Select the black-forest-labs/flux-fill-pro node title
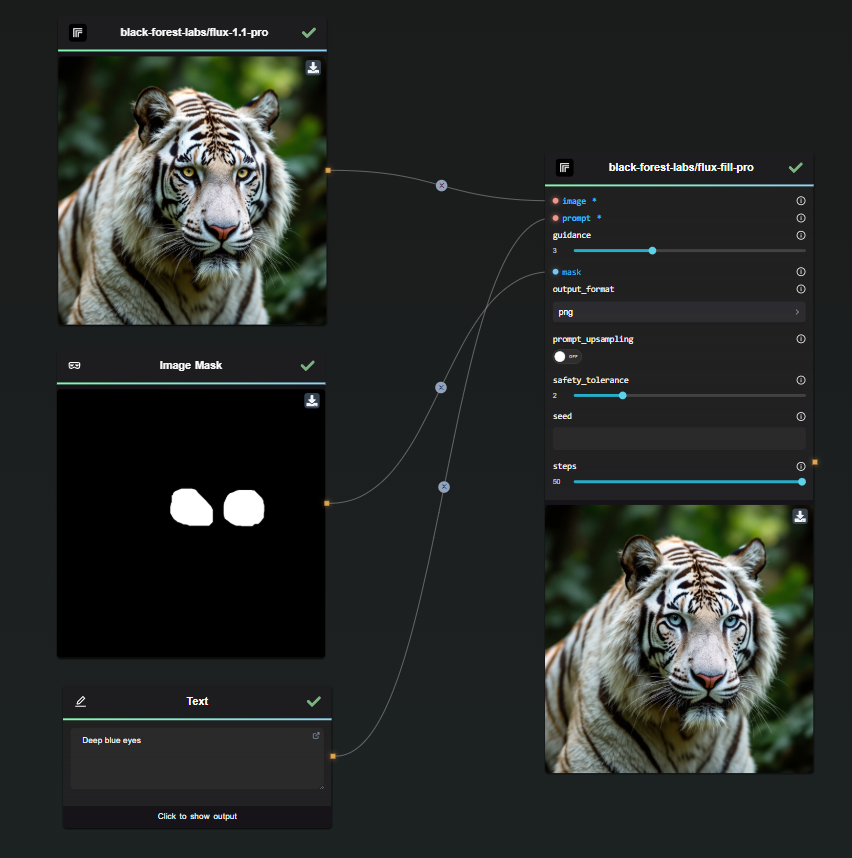Viewport: 852px width, 858px height. click(x=681, y=167)
